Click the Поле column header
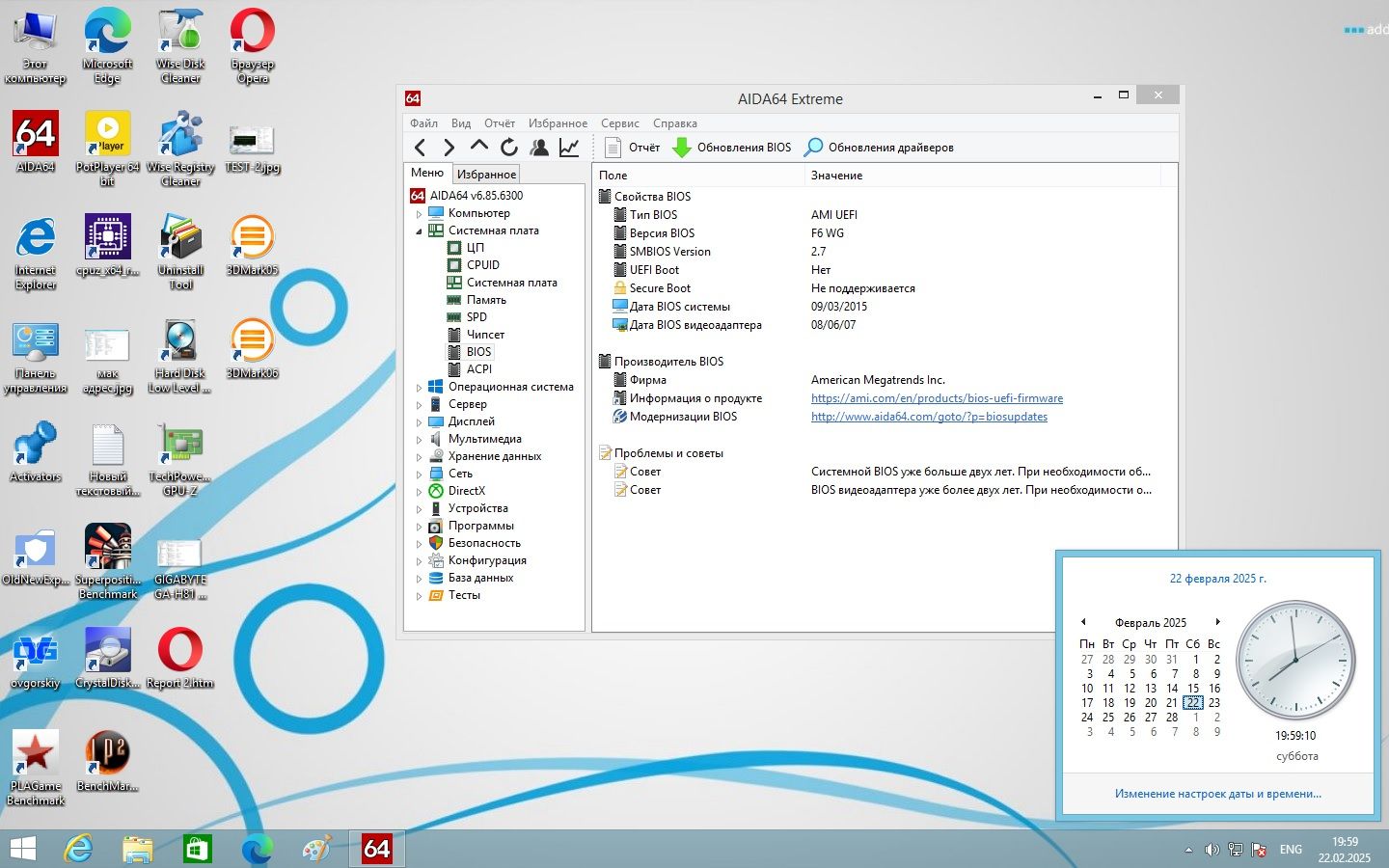Image resolution: width=1389 pixels, height=868 pixels. coord(698,176)
